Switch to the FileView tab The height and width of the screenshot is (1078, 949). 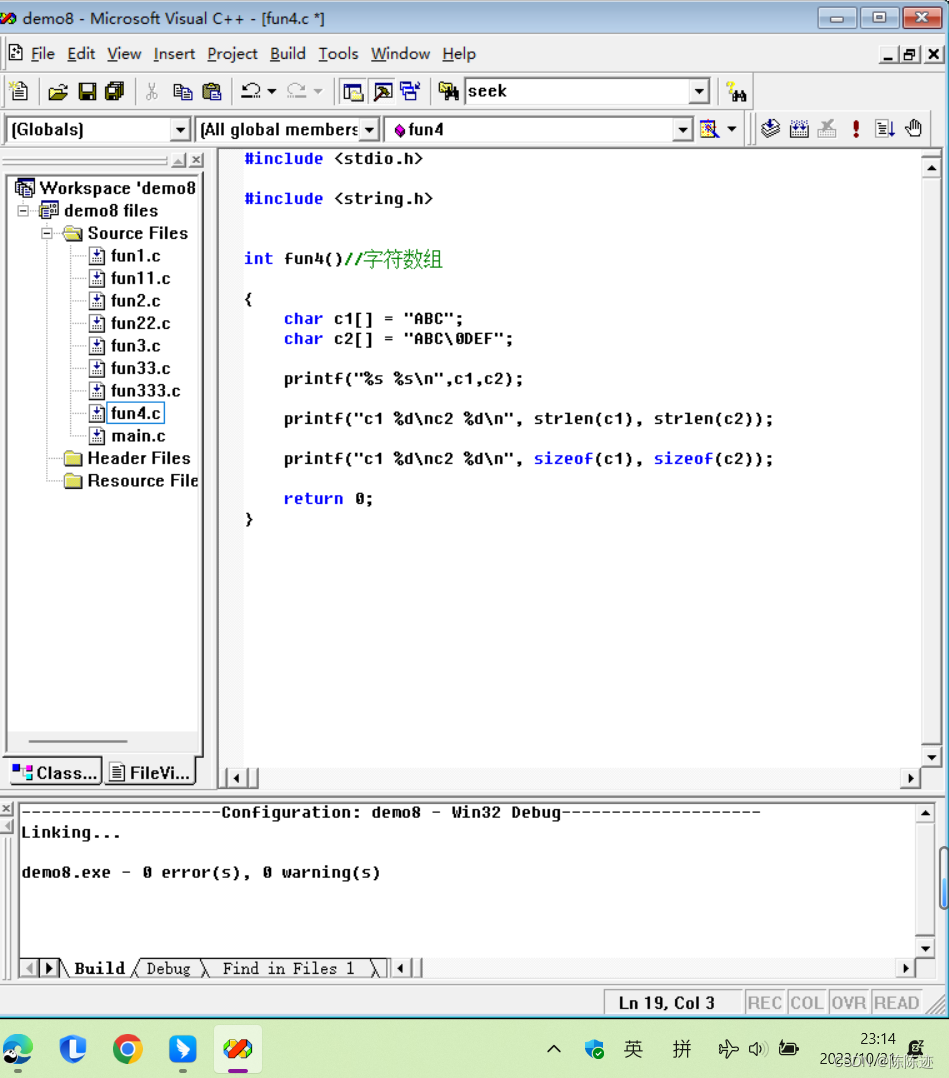pyautogui.click(x=150, y=773)
